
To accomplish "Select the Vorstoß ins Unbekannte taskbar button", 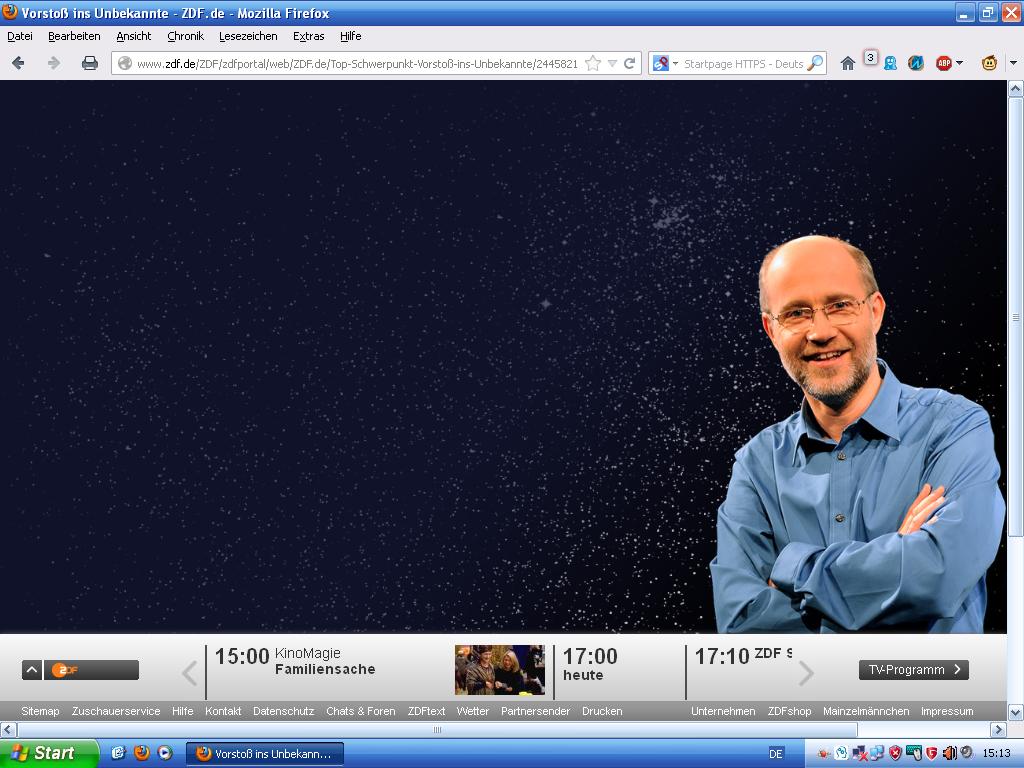I will pyautogui.click(x=264, y=754).
